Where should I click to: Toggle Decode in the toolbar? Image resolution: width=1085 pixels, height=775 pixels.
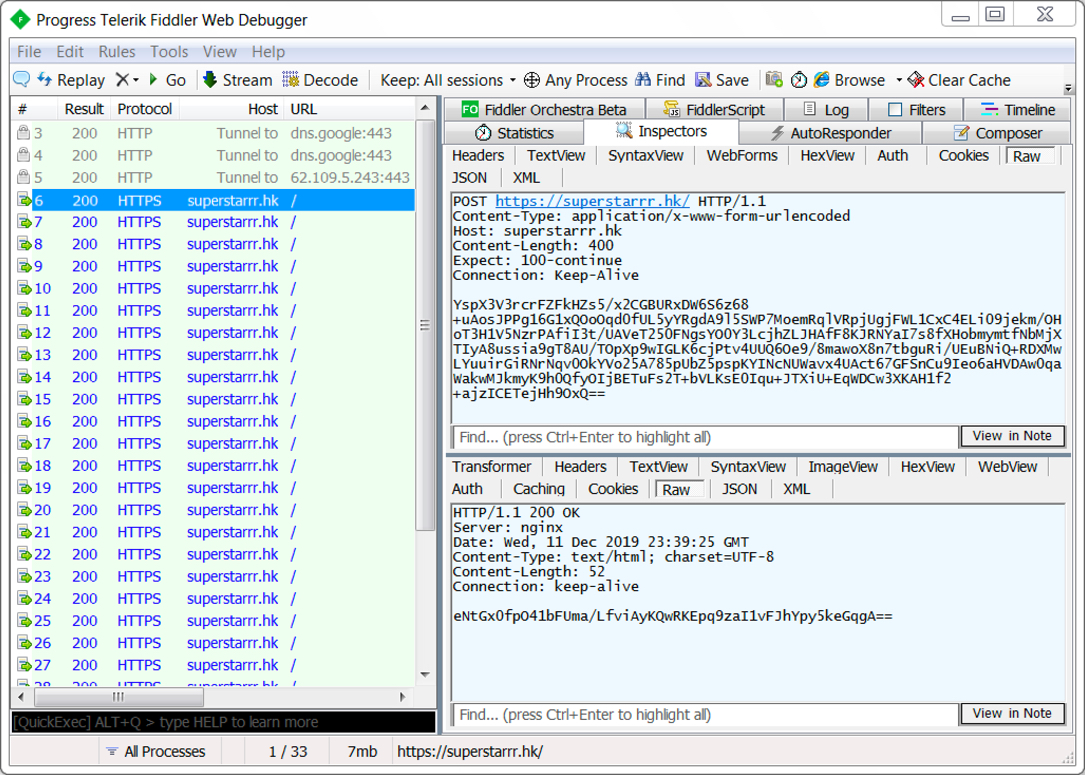point(320,80)
